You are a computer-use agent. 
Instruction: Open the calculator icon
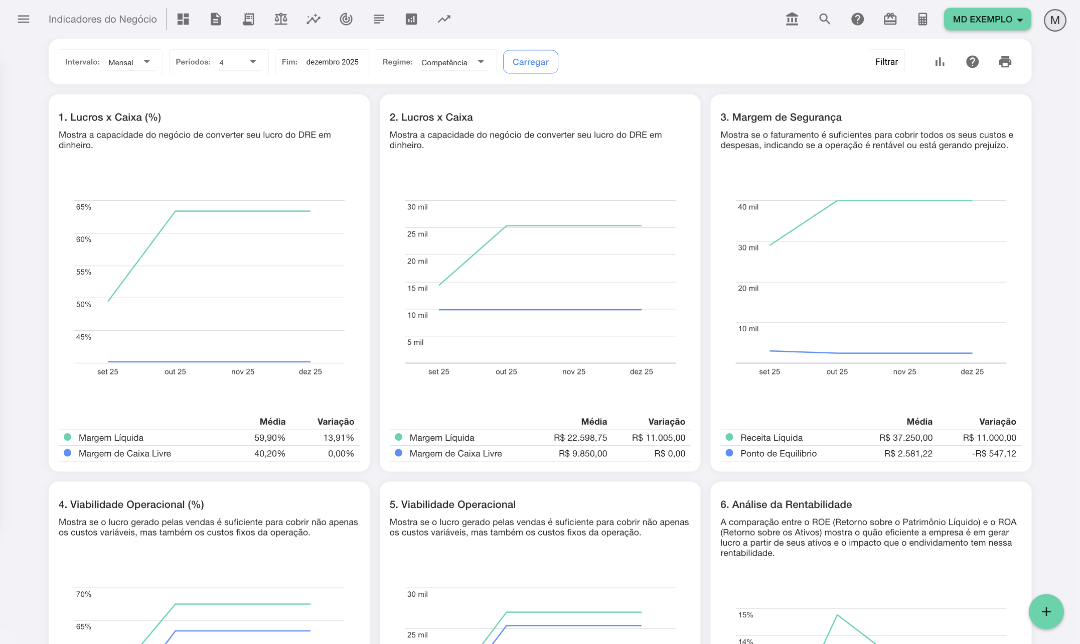[x=923, y=19]
